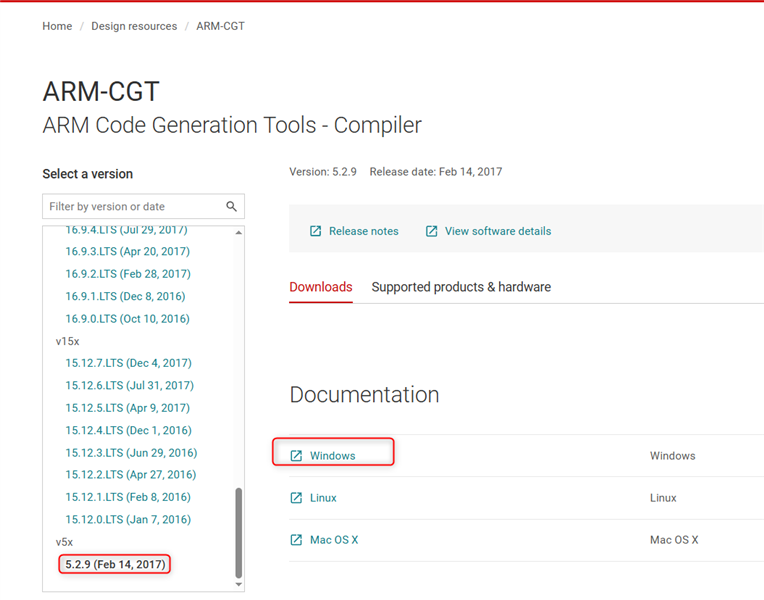Open the Release notes link
The image size is (764, 600).
[363, 231]
